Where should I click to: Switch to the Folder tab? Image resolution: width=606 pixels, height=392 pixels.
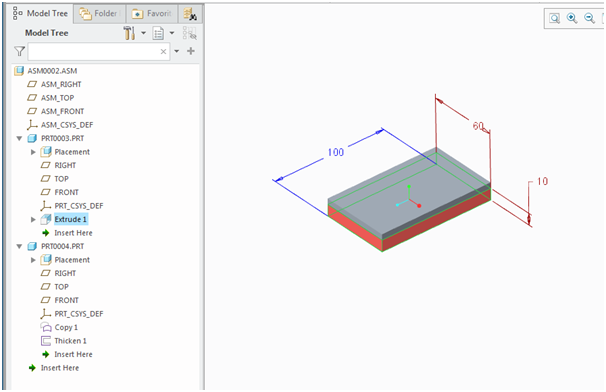pyautogui.click(x=99, y=14)
